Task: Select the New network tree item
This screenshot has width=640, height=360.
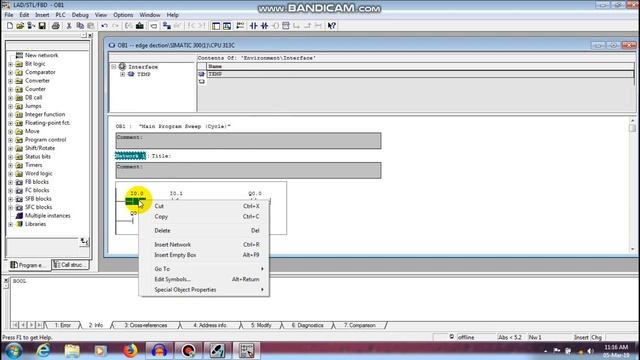Action: click(41, 55)
